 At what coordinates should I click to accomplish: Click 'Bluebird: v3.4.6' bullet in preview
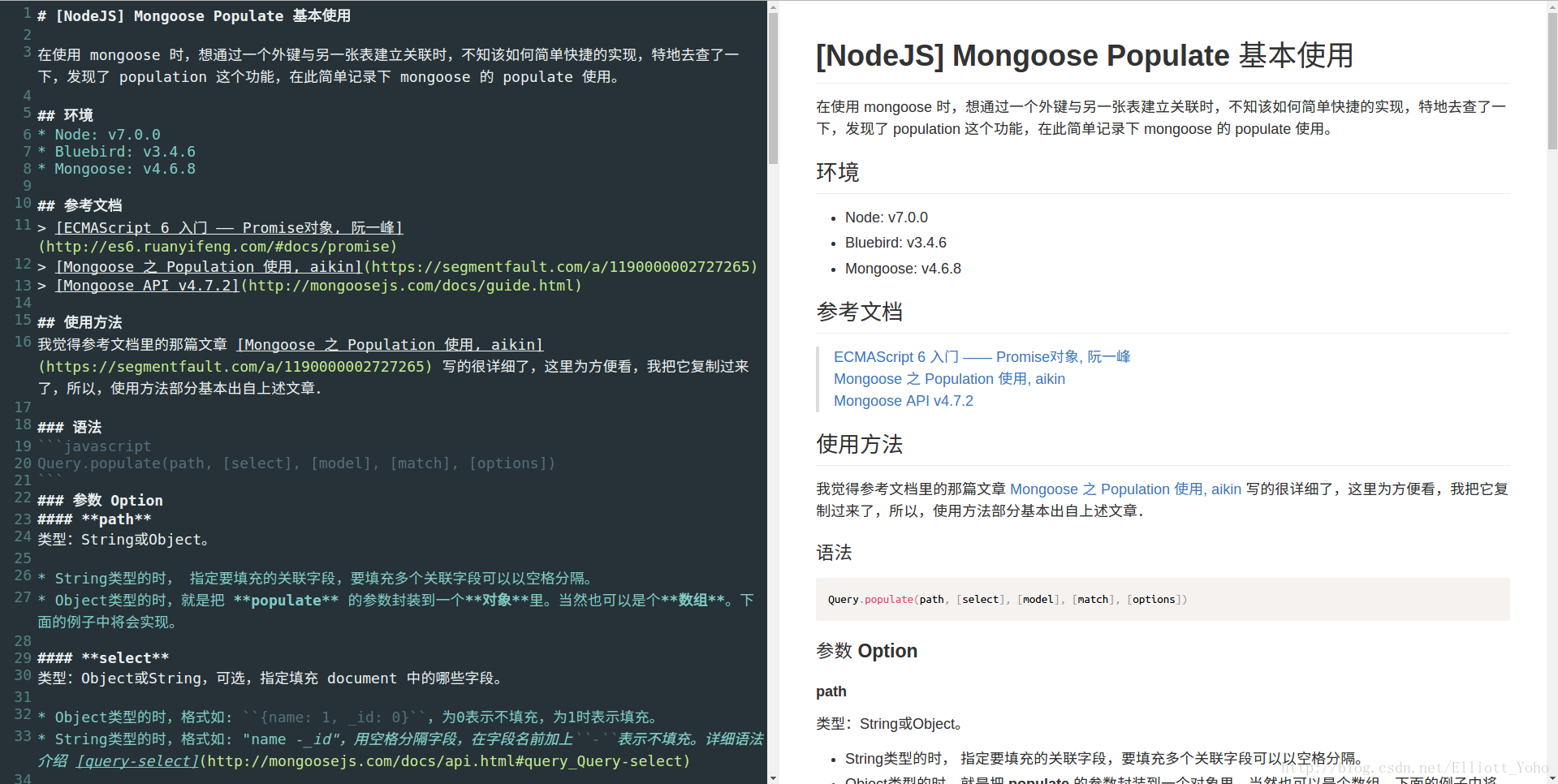896,243
